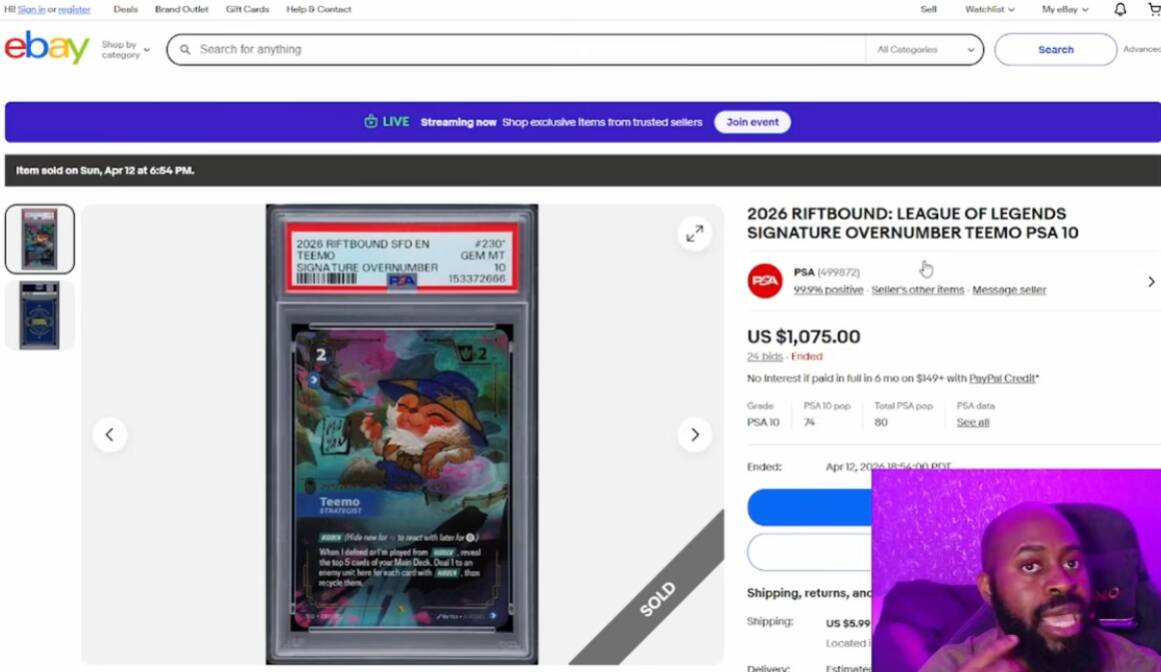Expand the My eBay menu
Viewport: 1161px width, 672px height.
[1065, 9]
